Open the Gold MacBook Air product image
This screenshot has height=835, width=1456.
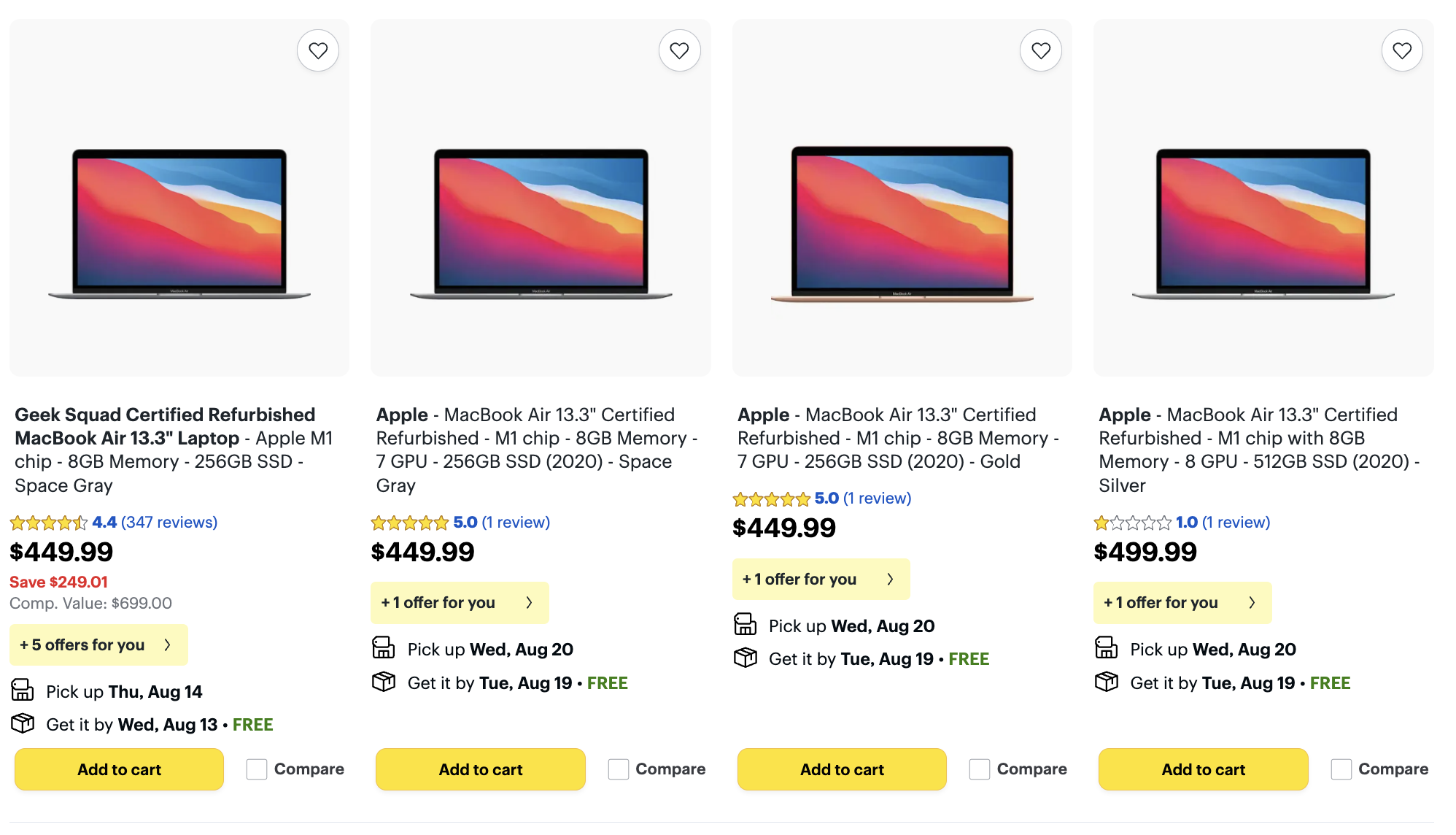click(x=902, y=223)
